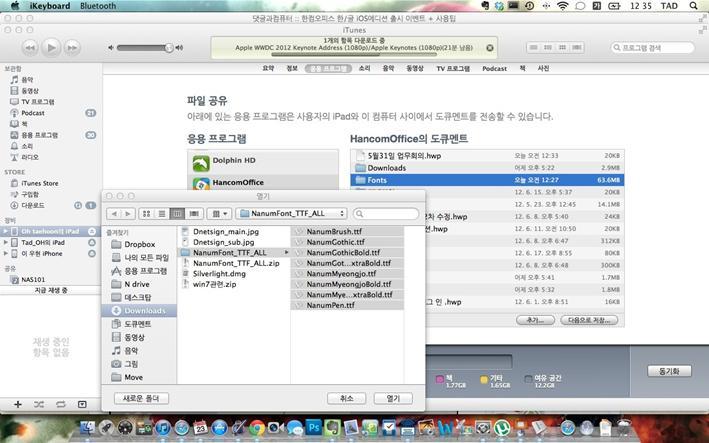Add new playlist with plus icon
The height and width of the screenshot is (443, 709).
tap(18, 404)
